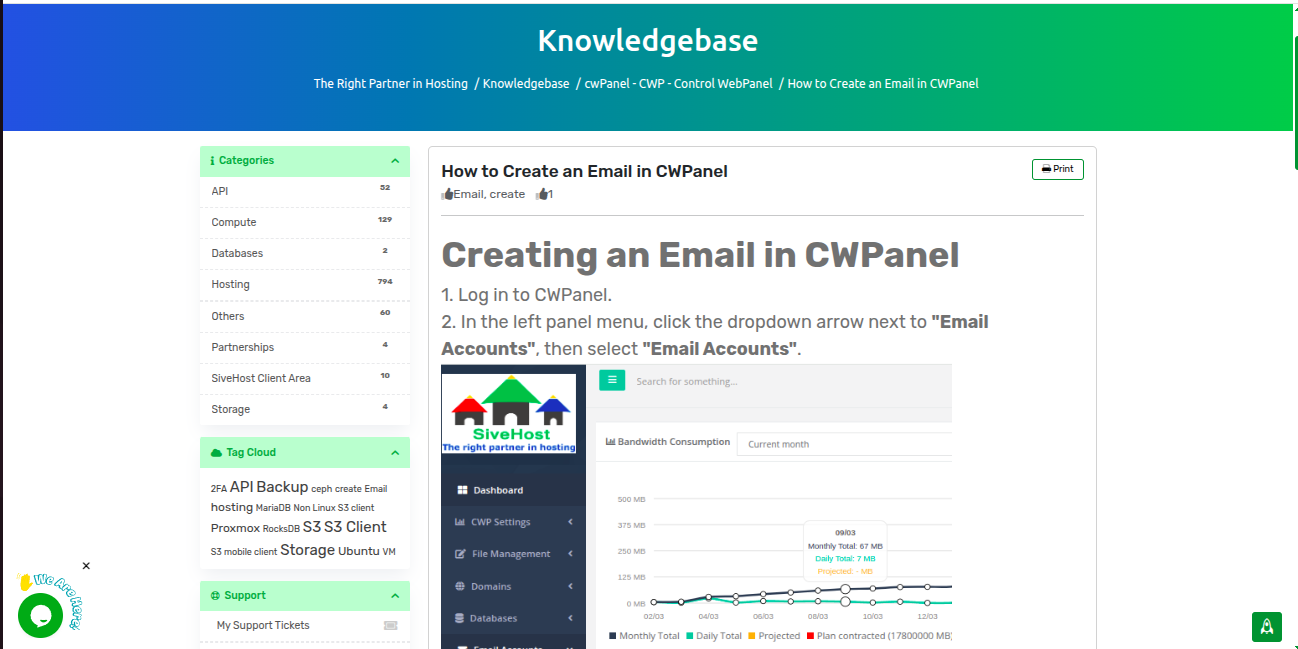Open the Hosting category
1298x649 pixels.
[x=305, y=285]
